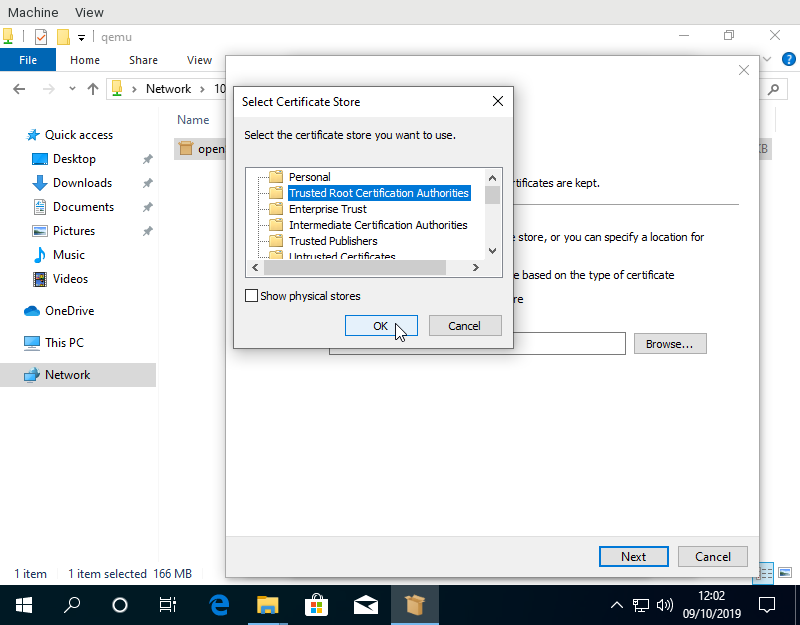Screen dimensions: 800x625
Task: Open the Mail app from taskbar
Action: (x=365, y=605)
